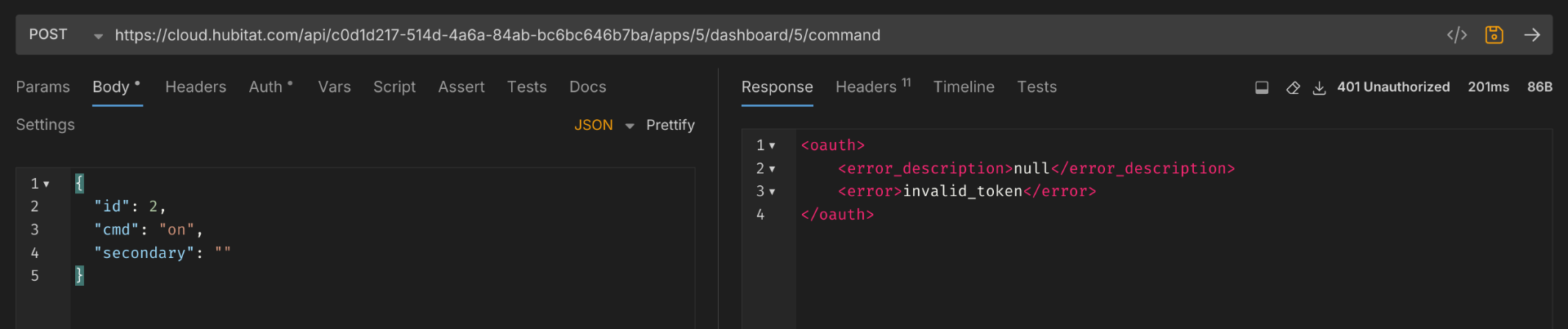Download the response with the download icon

[x=1319, y=87]
